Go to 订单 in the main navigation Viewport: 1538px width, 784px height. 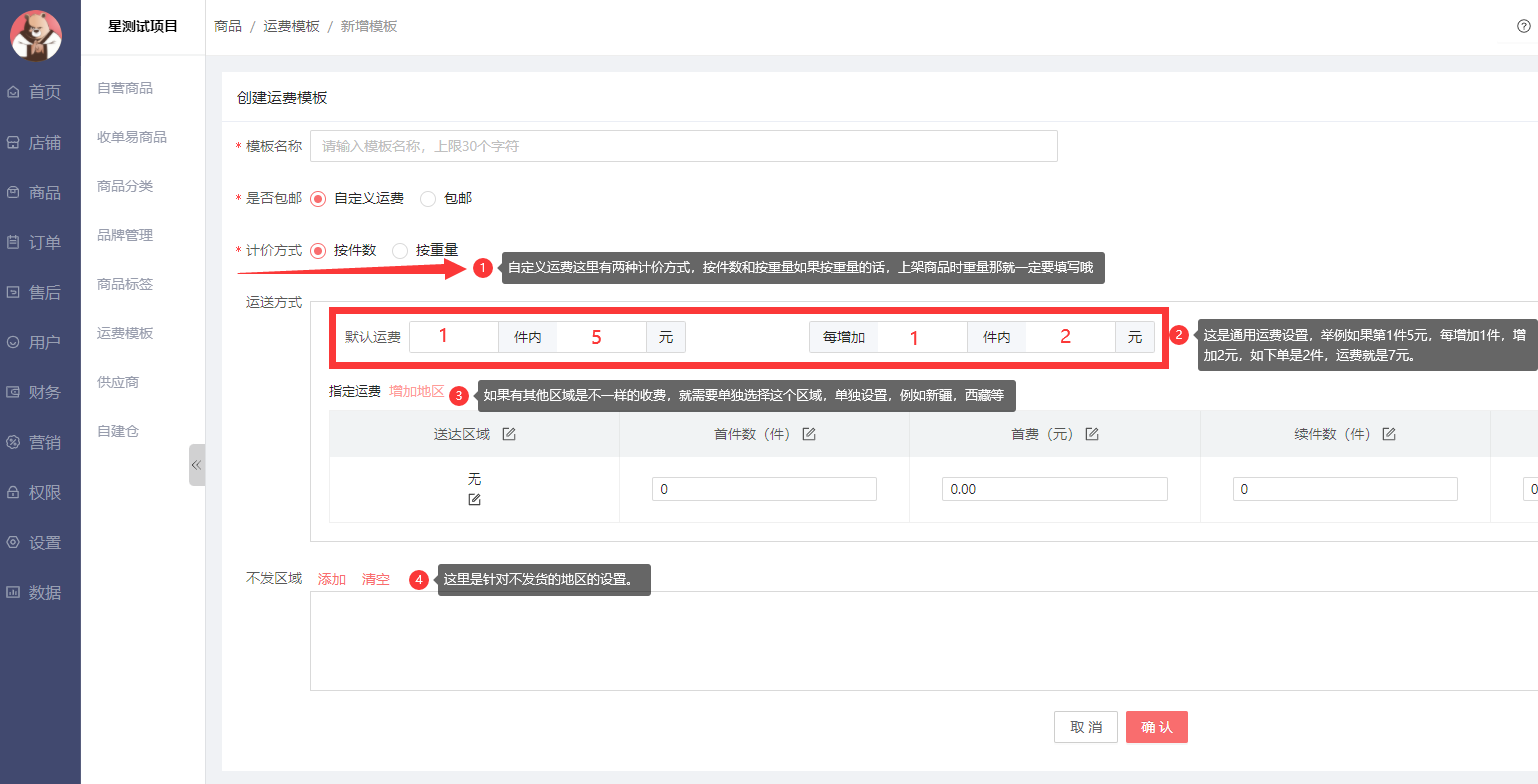[x=44, y=242]
